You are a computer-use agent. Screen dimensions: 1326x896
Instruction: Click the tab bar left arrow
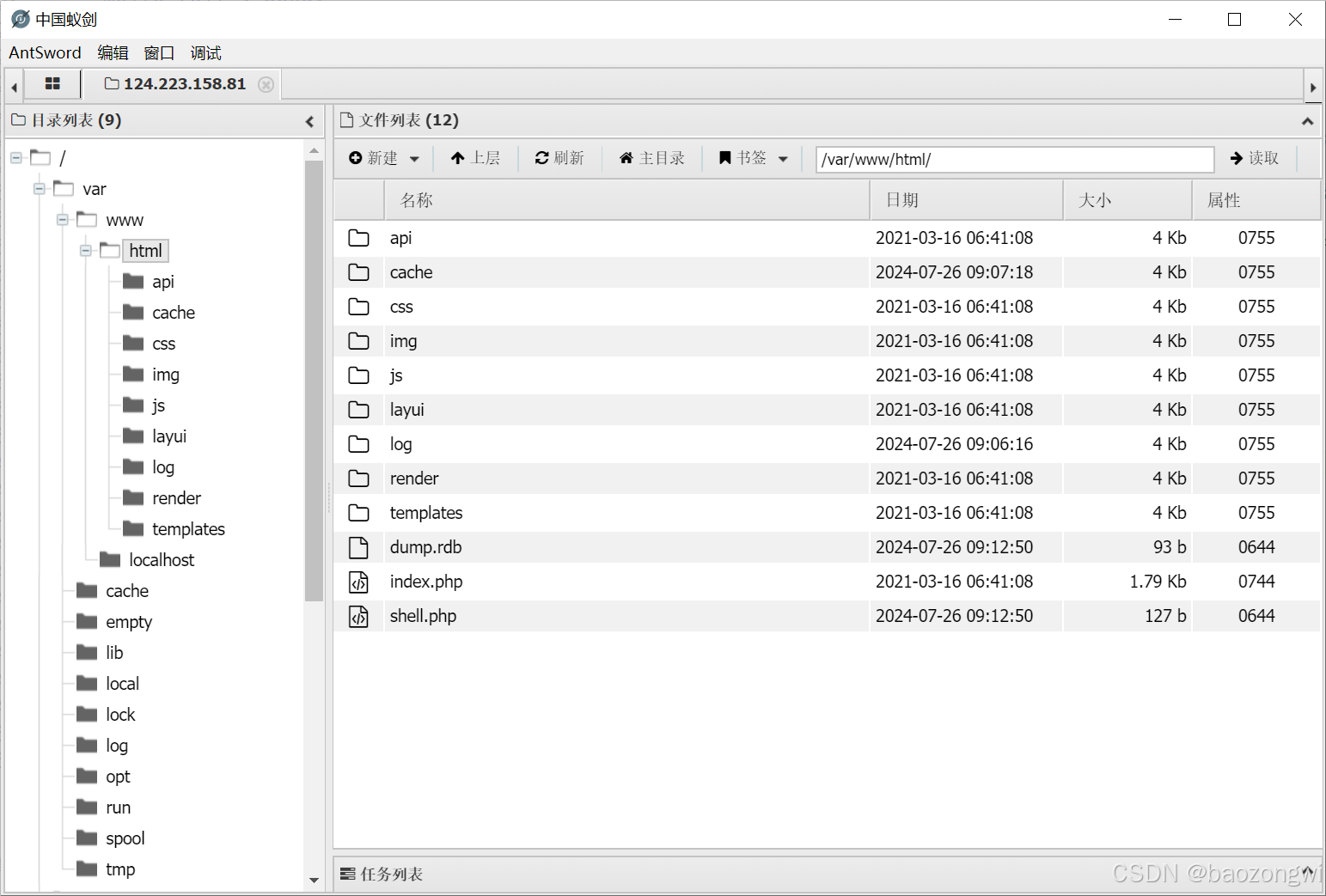pyautogui.click(x=14, y=87)
